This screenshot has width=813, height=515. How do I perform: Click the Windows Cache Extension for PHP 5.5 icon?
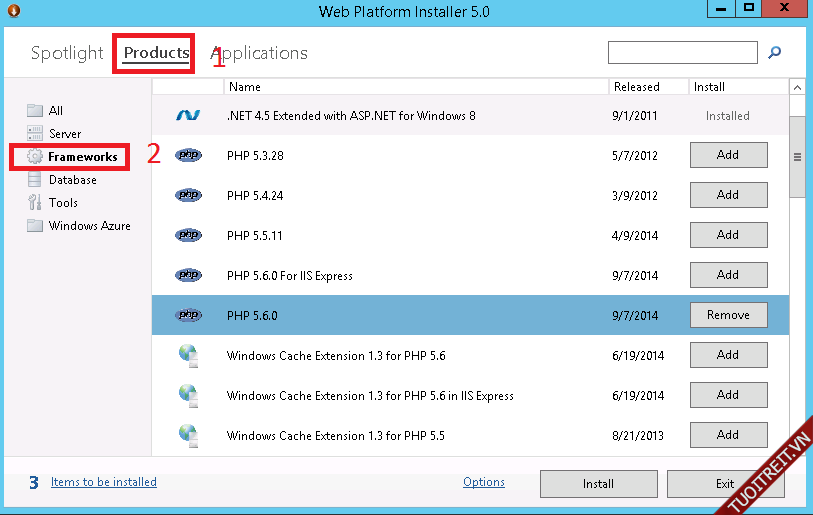click(187, 435)
